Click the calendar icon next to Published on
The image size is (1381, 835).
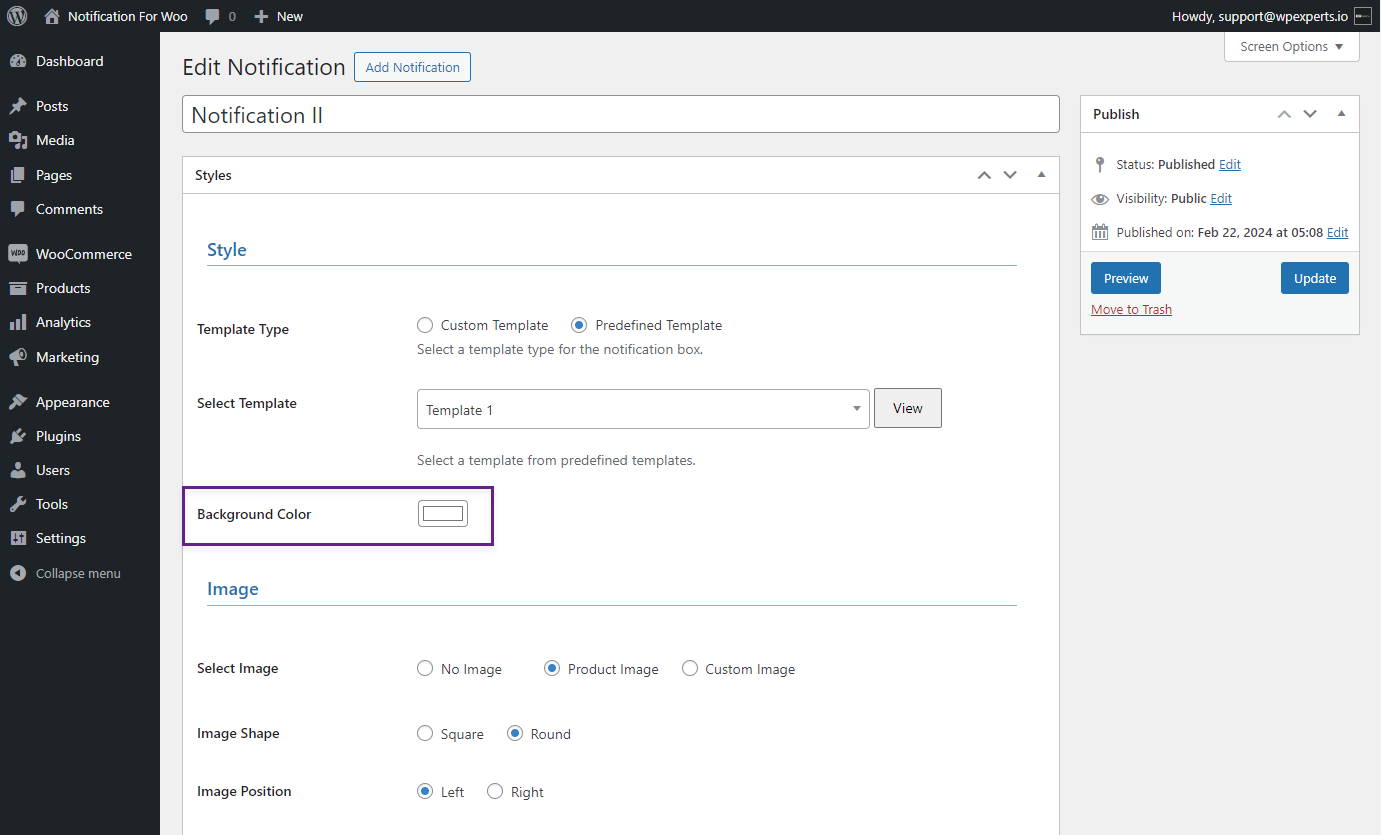tap(1100, 232)
